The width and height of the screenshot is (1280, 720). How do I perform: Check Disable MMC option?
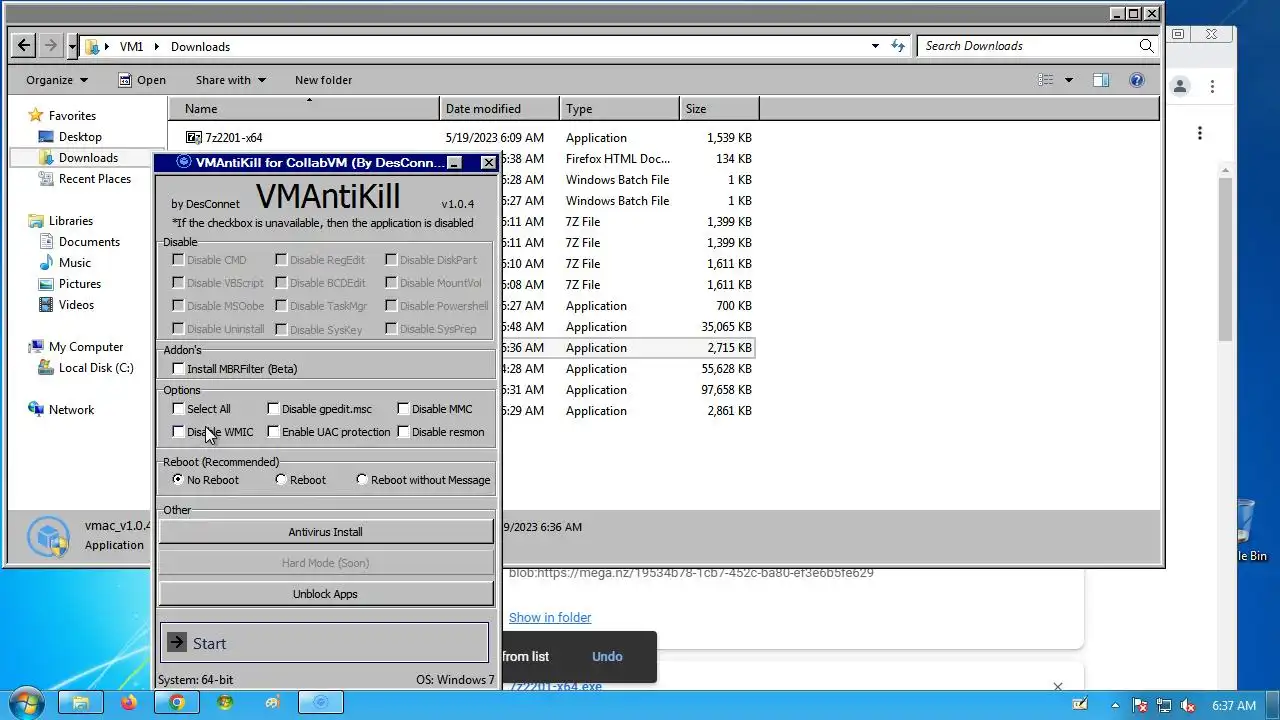403,409
